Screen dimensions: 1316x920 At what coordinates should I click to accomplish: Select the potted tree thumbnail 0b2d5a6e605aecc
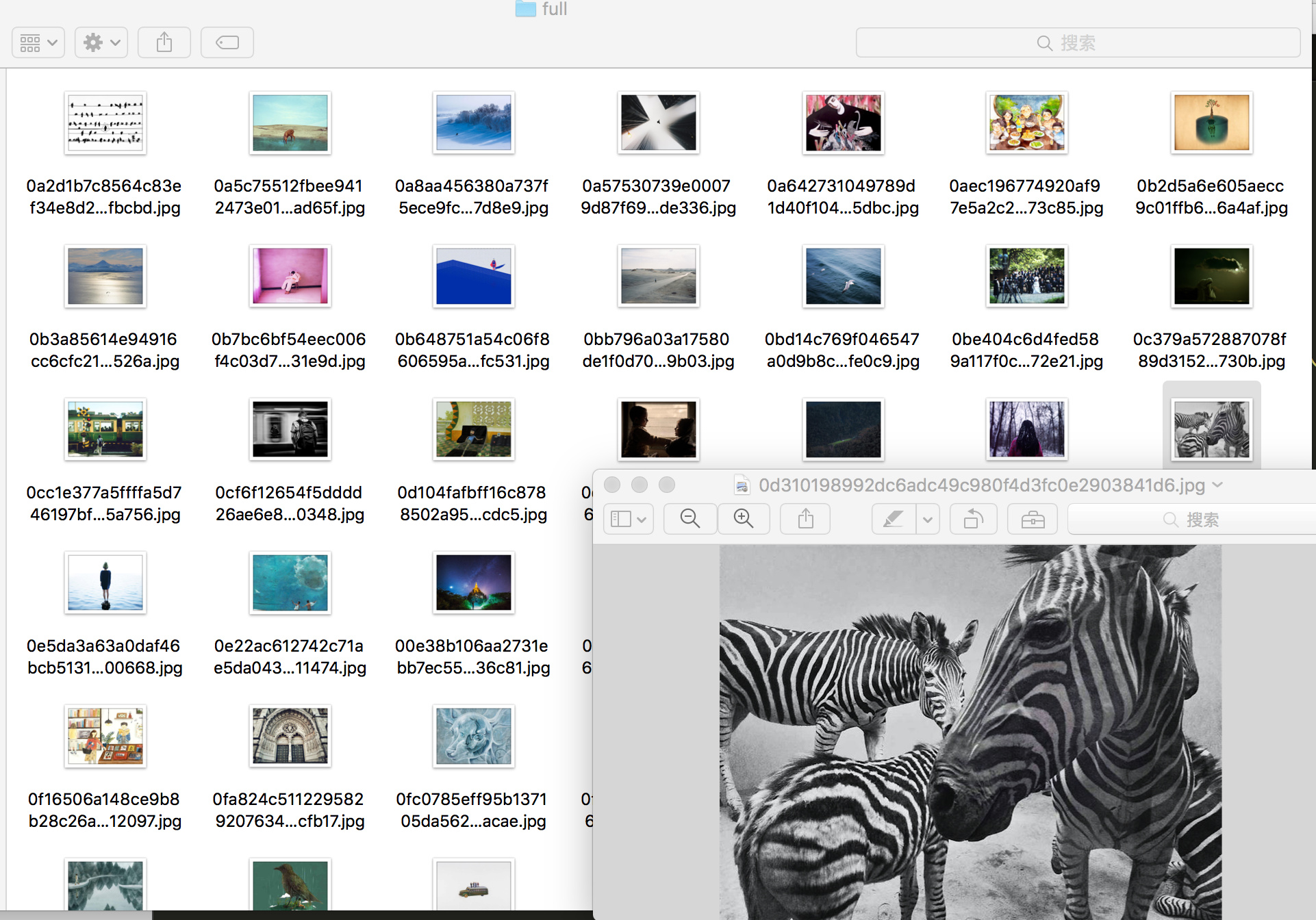[1212, 123]
